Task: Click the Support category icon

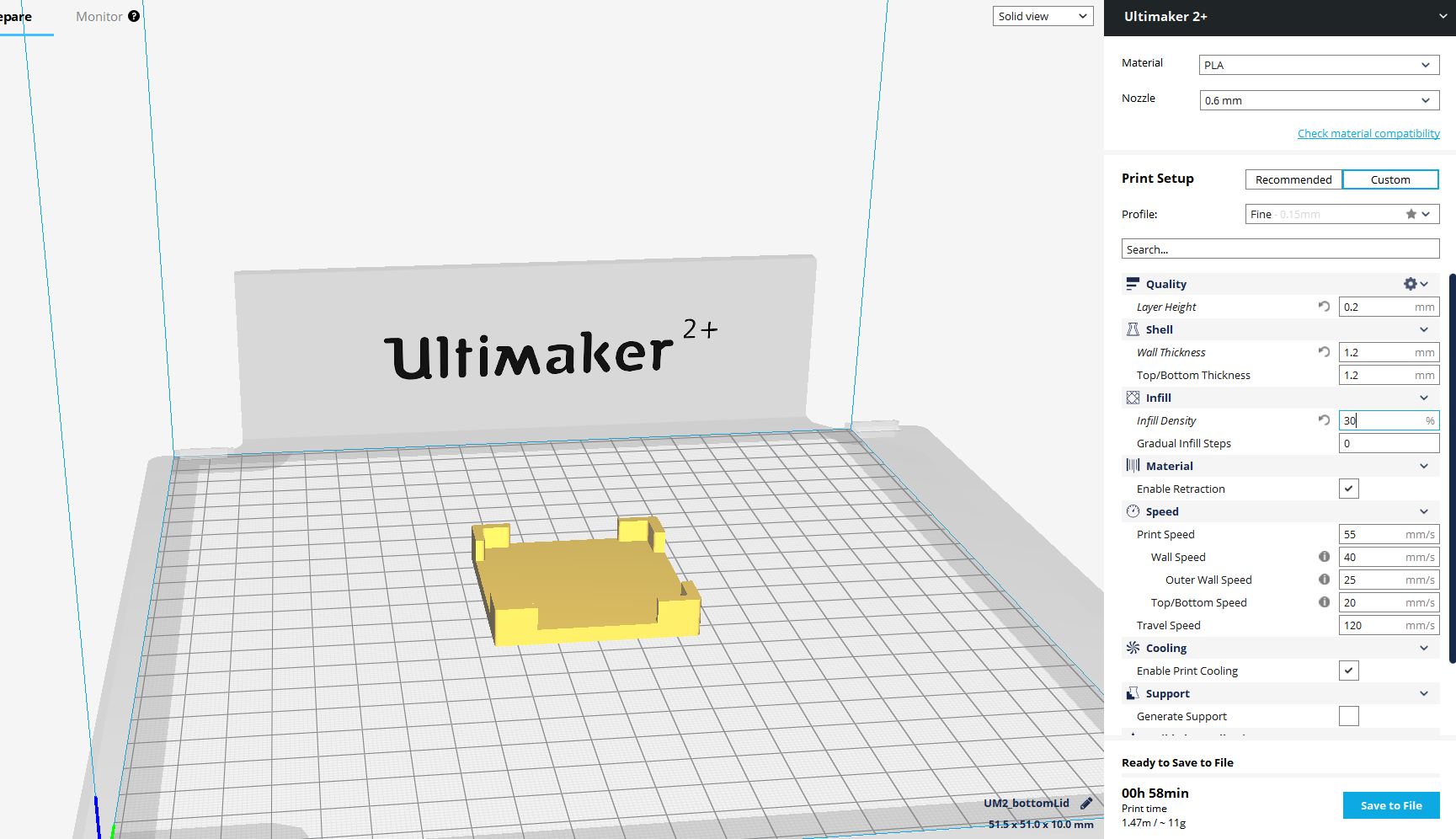Action: 1133,693
